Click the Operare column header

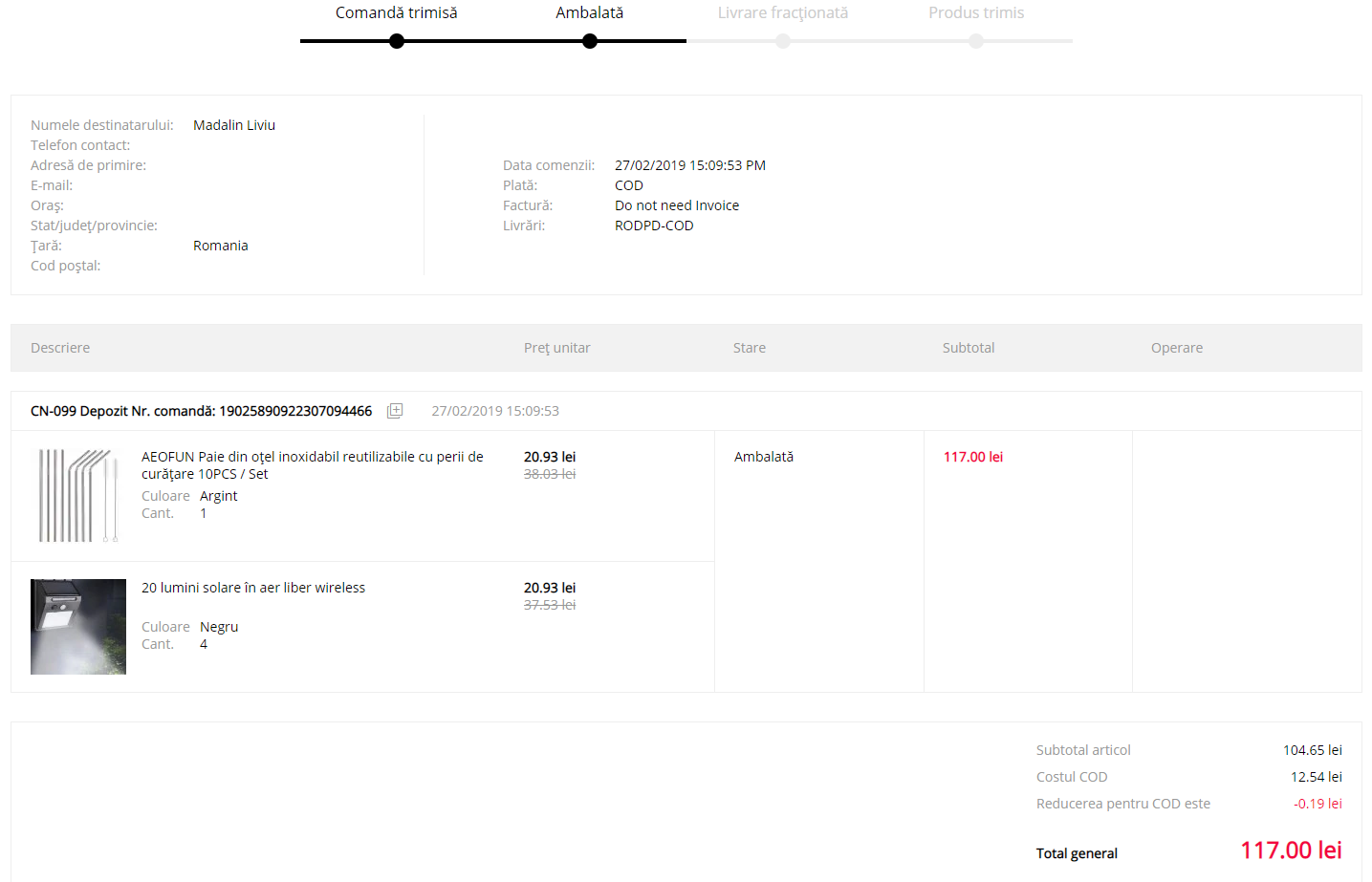pos(1176,348)
